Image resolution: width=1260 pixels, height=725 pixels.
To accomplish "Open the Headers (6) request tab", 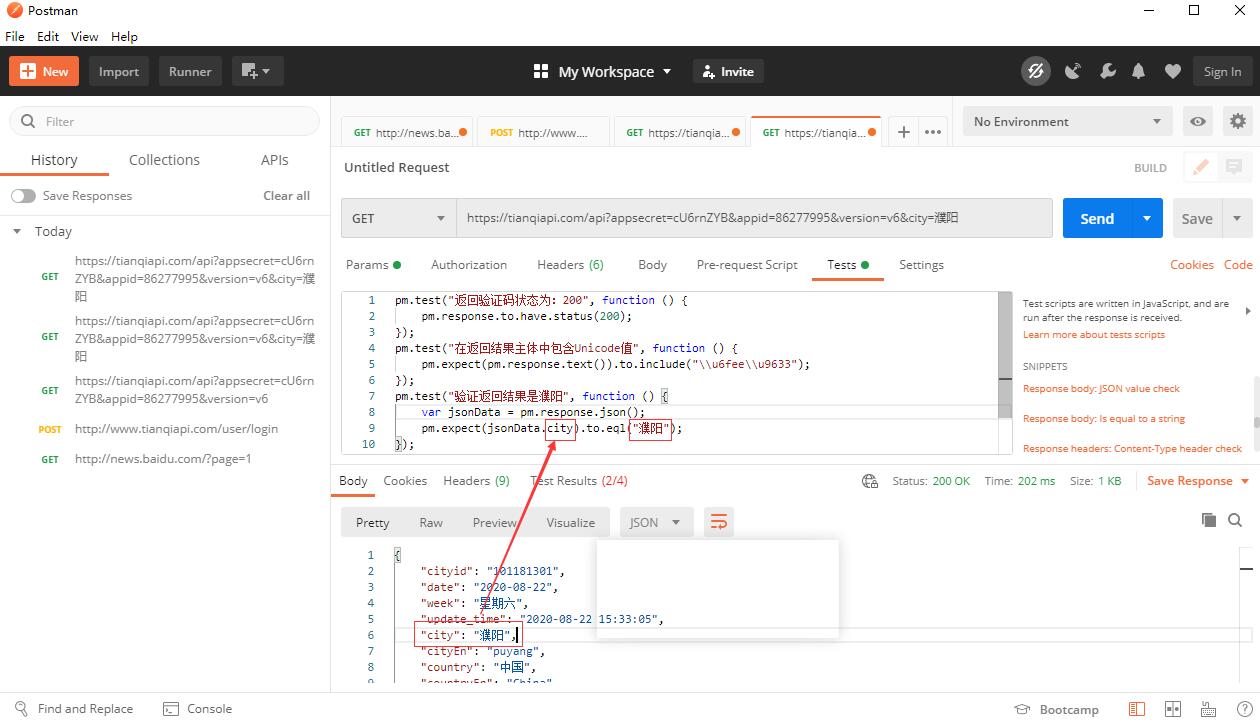I will click(570, 265).
